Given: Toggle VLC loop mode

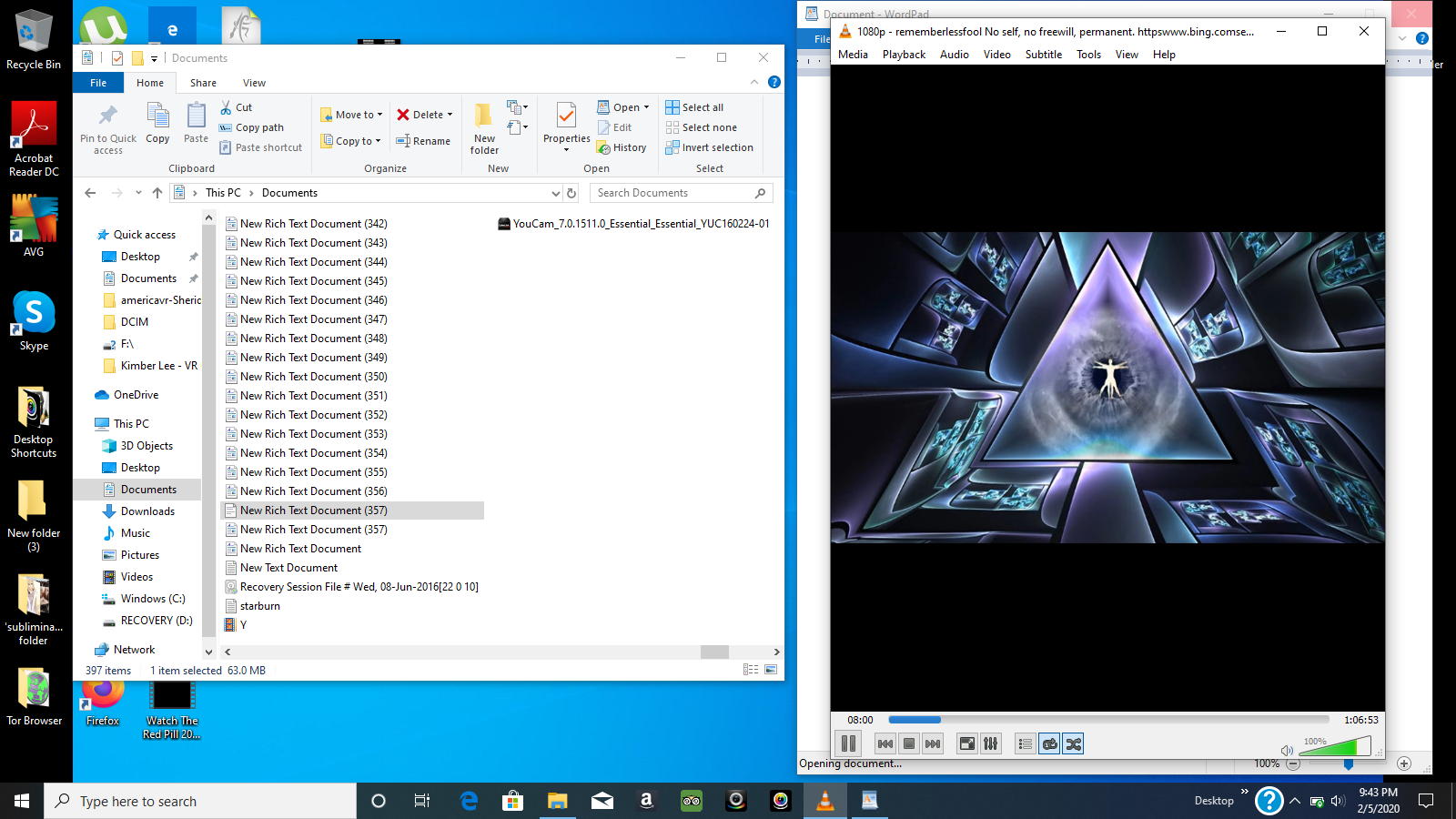Looking at the screenshot, I should pyautogui.click(x=1049, y=743).
